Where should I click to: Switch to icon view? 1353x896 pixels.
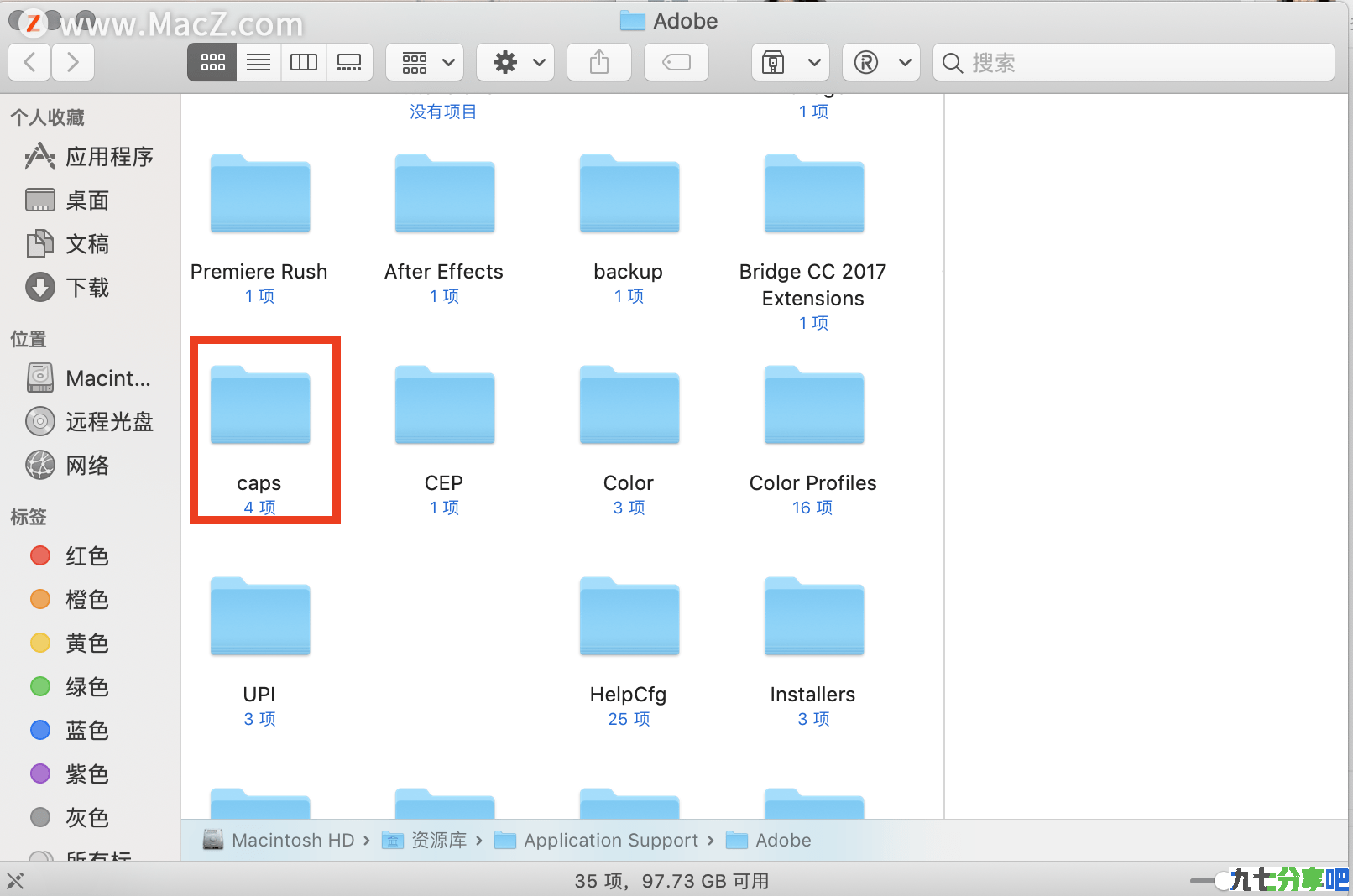(x=212, y=62)
